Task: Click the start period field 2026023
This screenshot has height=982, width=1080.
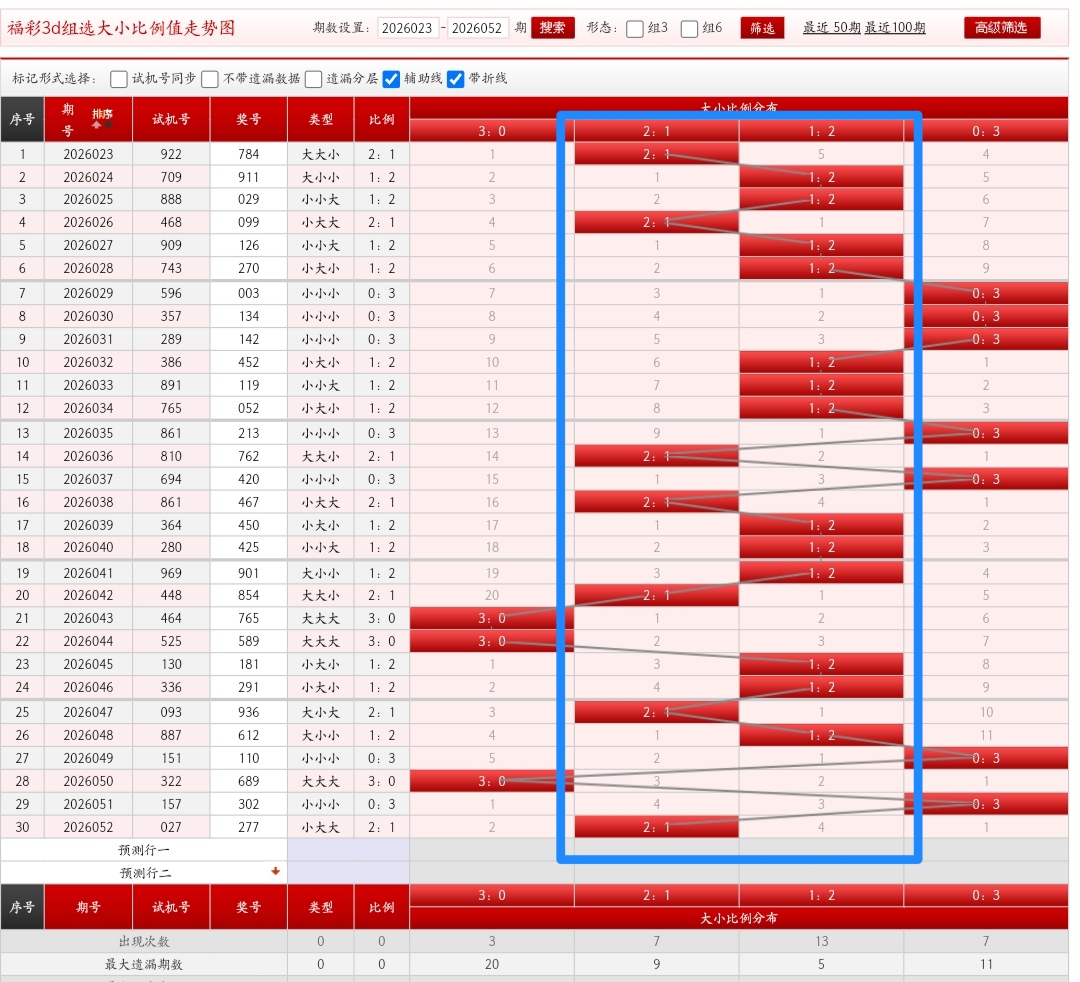Action: click(408, 28)
